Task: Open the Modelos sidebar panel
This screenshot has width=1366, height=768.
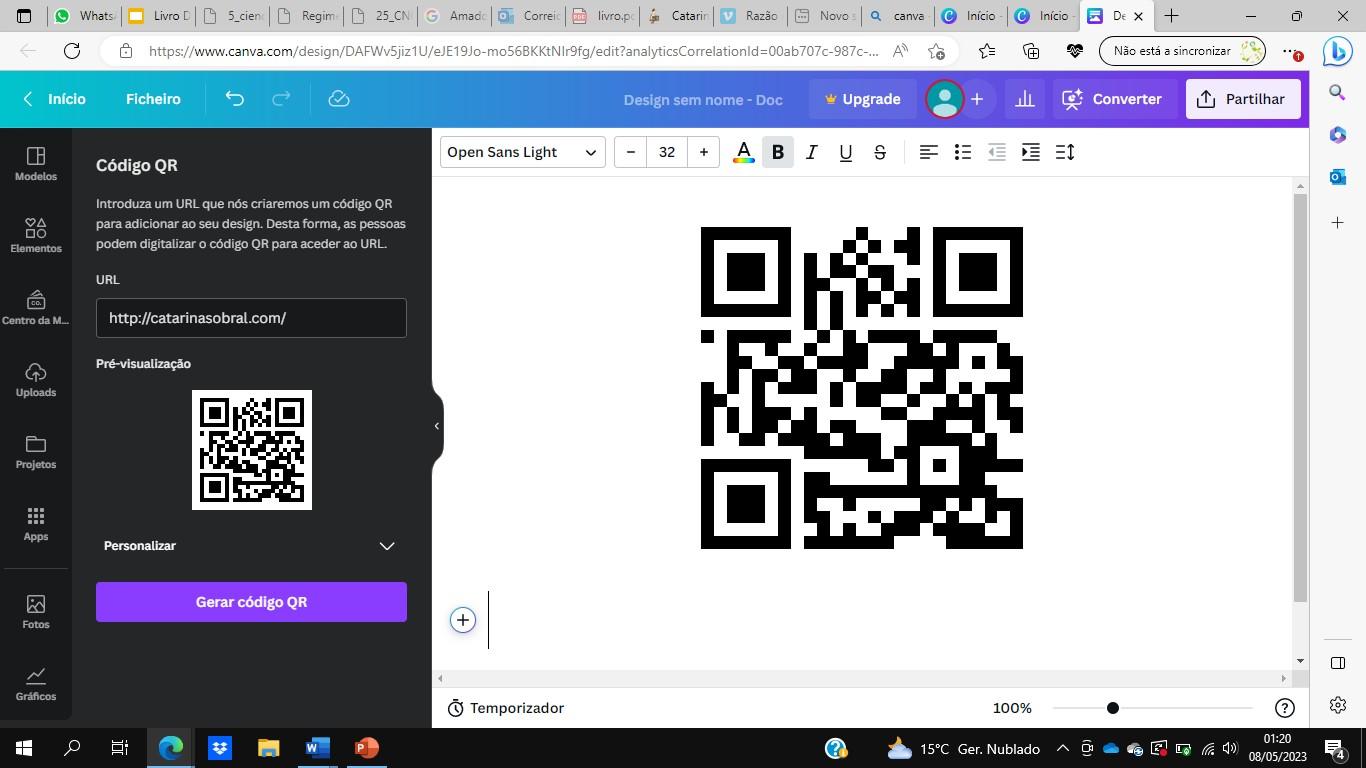Action: click(x=36, y=164)
